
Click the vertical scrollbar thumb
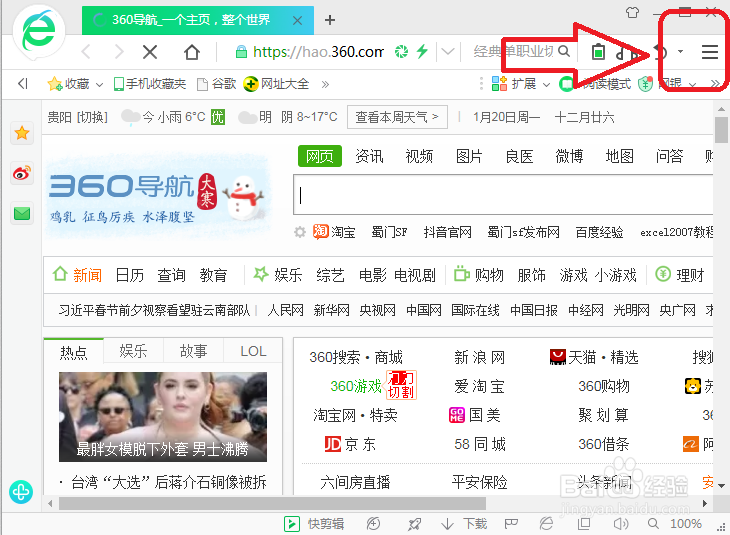[x=721, y=130]
